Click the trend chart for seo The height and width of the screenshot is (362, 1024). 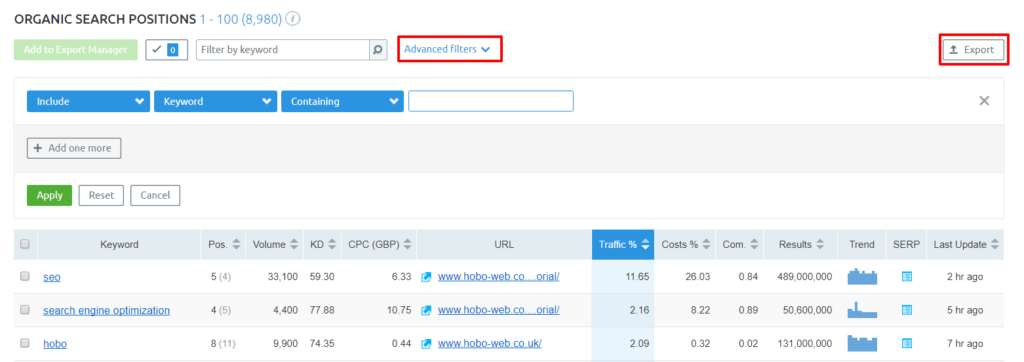click(862, 277)
